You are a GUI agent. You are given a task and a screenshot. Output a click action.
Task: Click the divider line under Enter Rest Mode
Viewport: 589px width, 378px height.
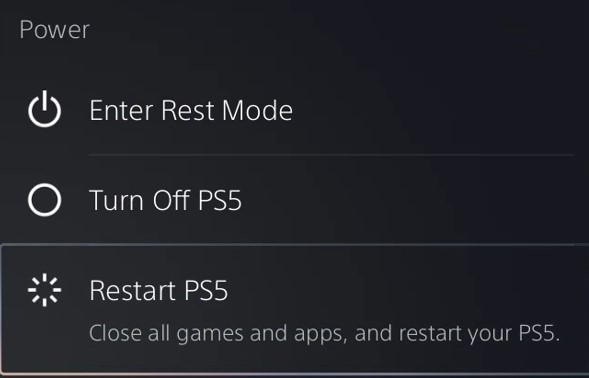point(331,154)
